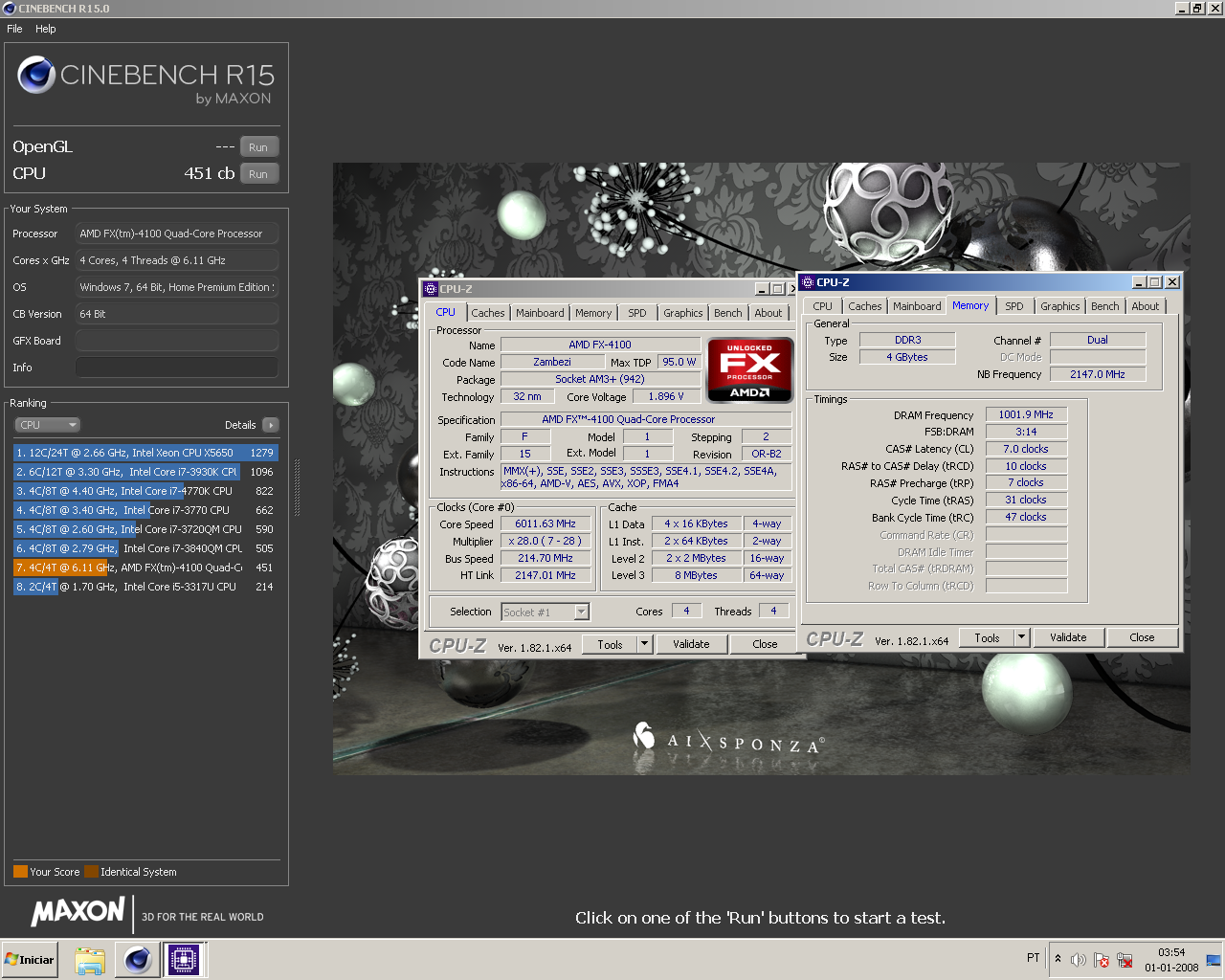Open the CPU-Z taskbar icon
This screenshot has height=980, width=1225.
(x=183, y=959)
